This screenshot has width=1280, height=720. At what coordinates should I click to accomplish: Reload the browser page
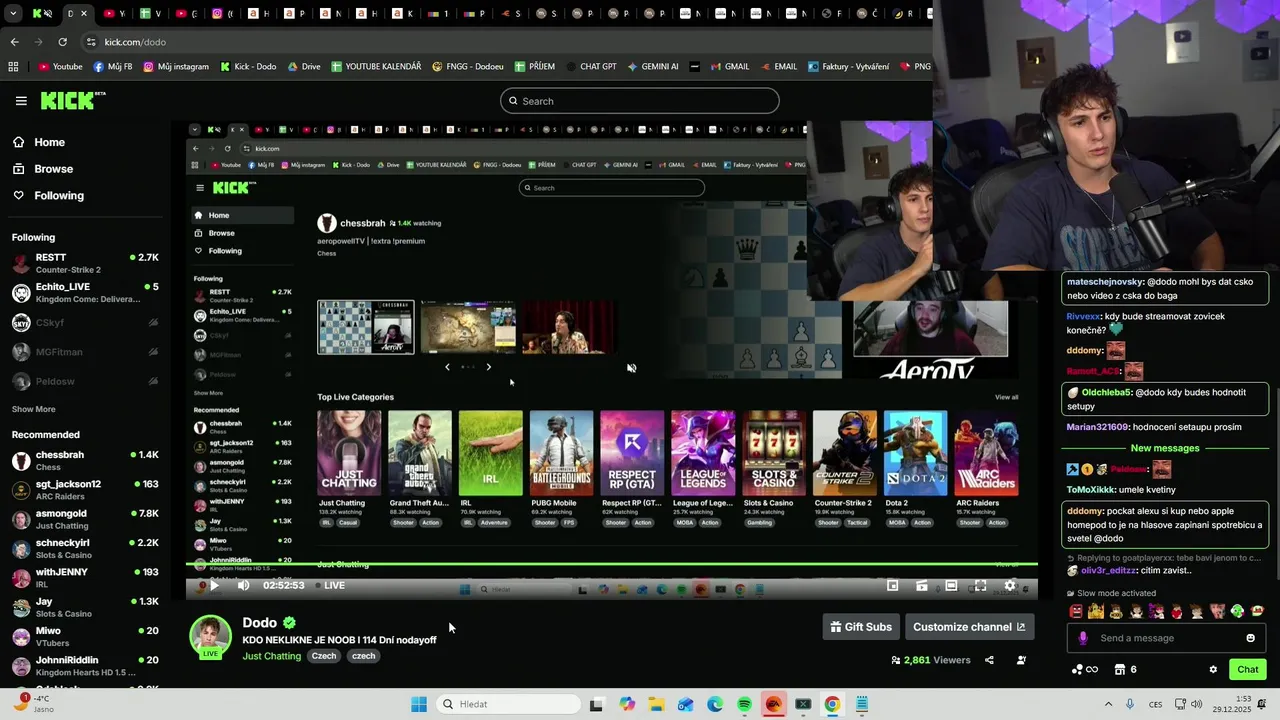click(x=62, y=42)
